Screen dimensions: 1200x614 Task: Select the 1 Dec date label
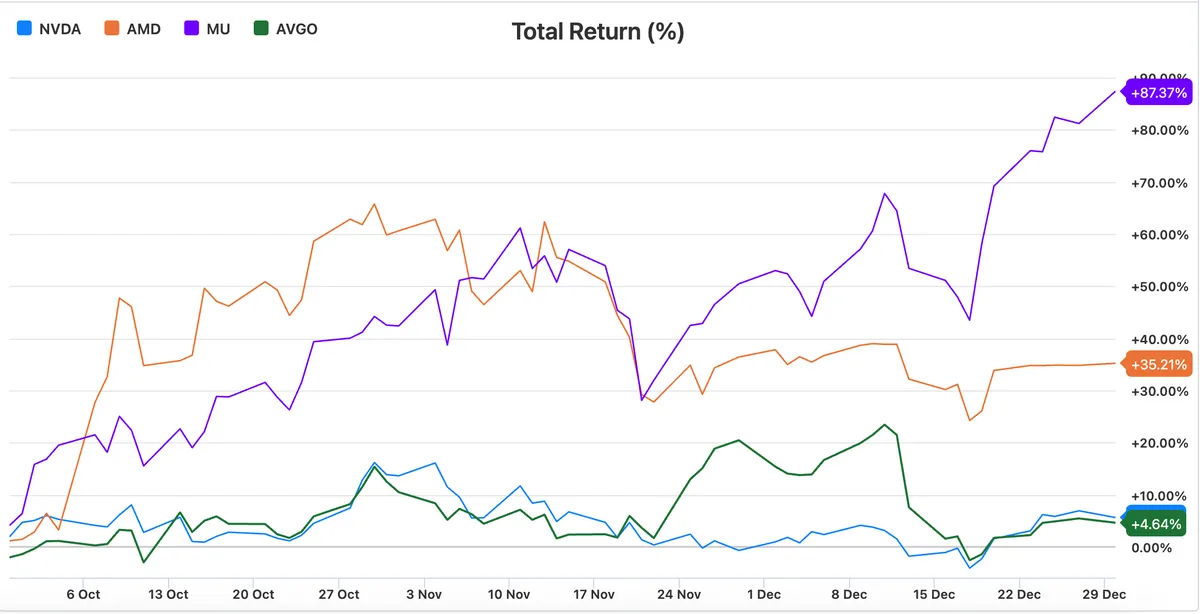tap(763, 594)
